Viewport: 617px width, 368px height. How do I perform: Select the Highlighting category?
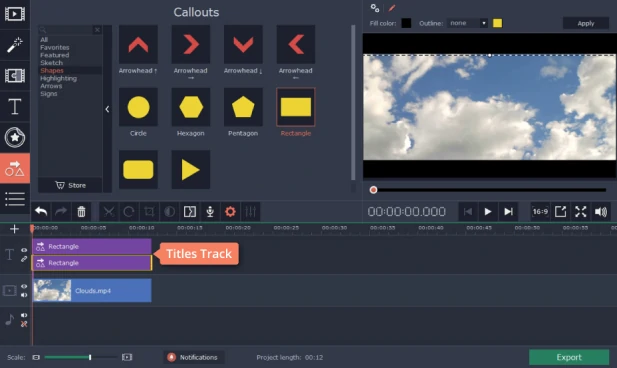click(x=58, y=78)
